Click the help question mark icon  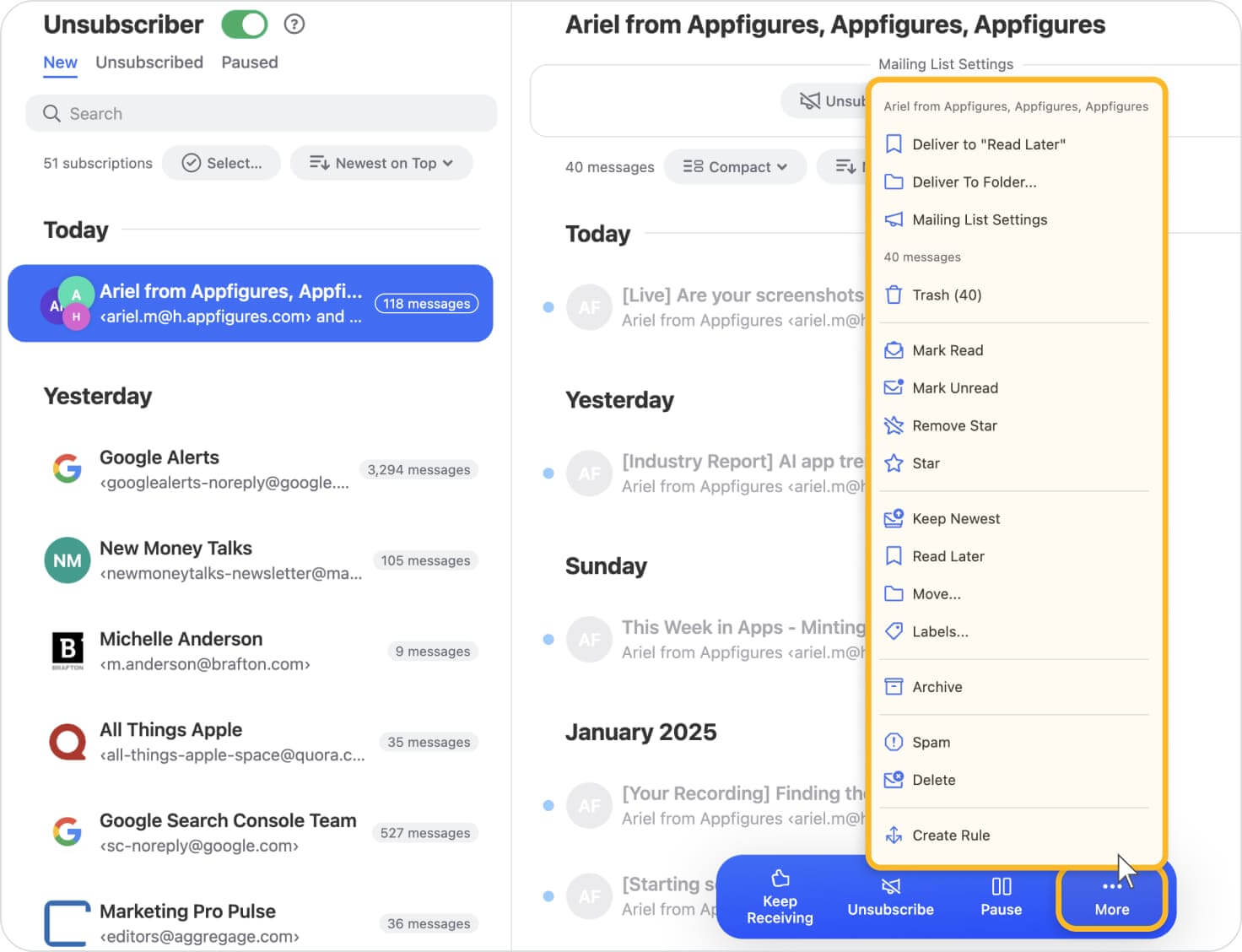[x=294, y=24]
